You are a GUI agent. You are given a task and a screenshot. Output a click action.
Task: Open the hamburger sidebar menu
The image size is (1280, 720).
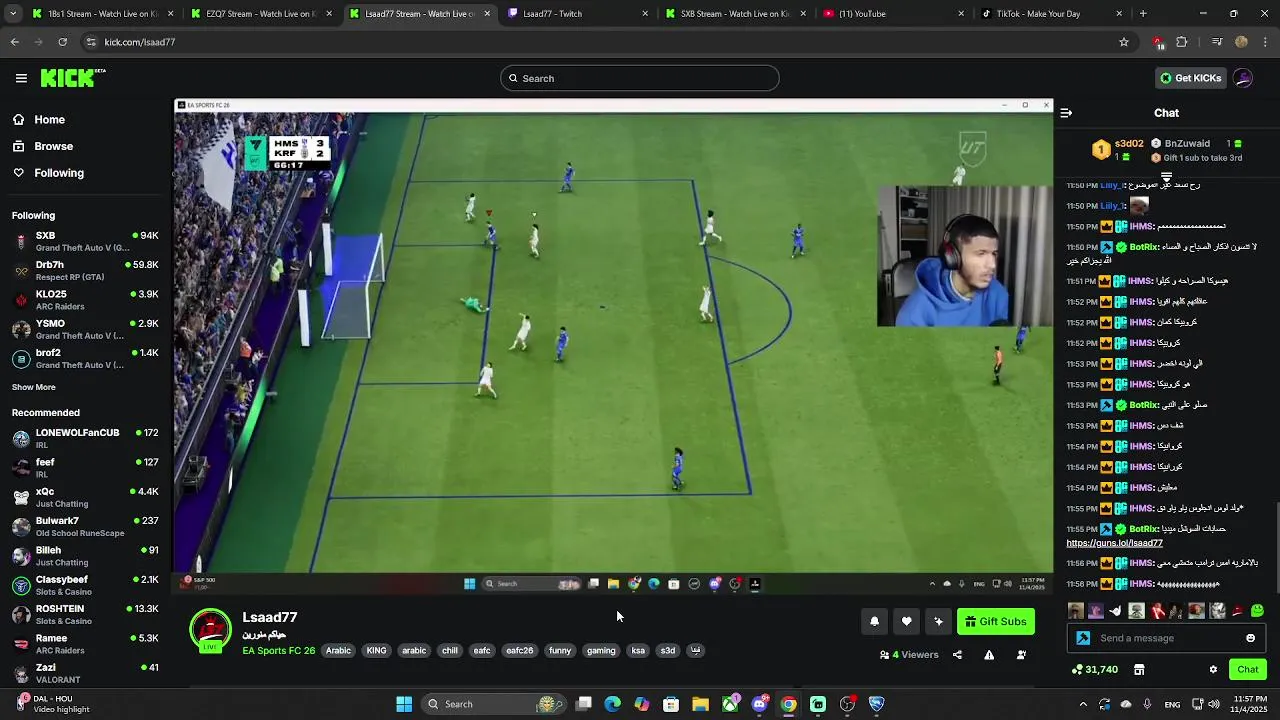click(x=21, y=78)
